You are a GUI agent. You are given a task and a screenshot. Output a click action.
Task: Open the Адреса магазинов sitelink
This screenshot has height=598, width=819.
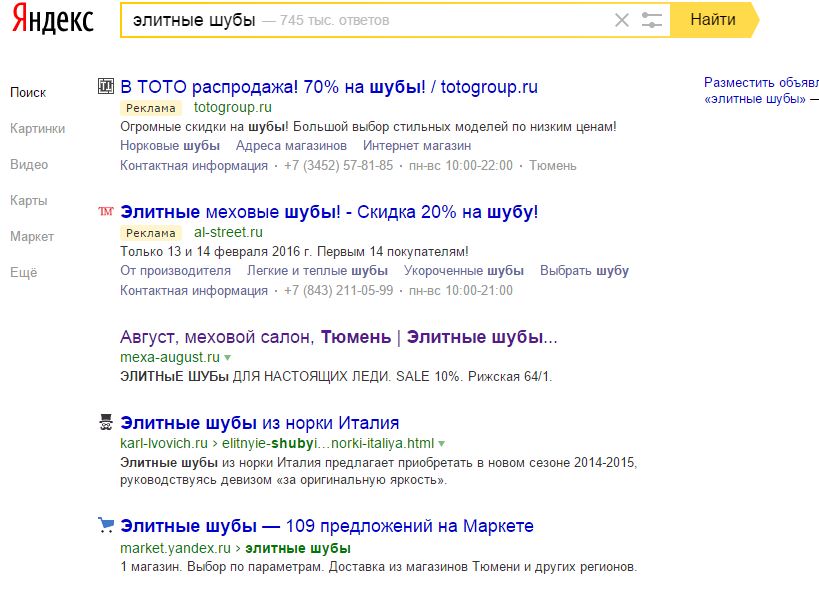(291, 146)
